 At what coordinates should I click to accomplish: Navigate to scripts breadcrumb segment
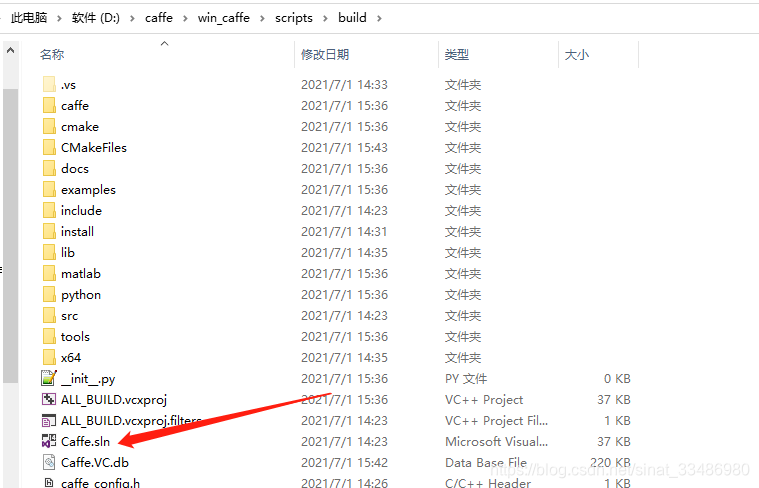click(294, 18)
